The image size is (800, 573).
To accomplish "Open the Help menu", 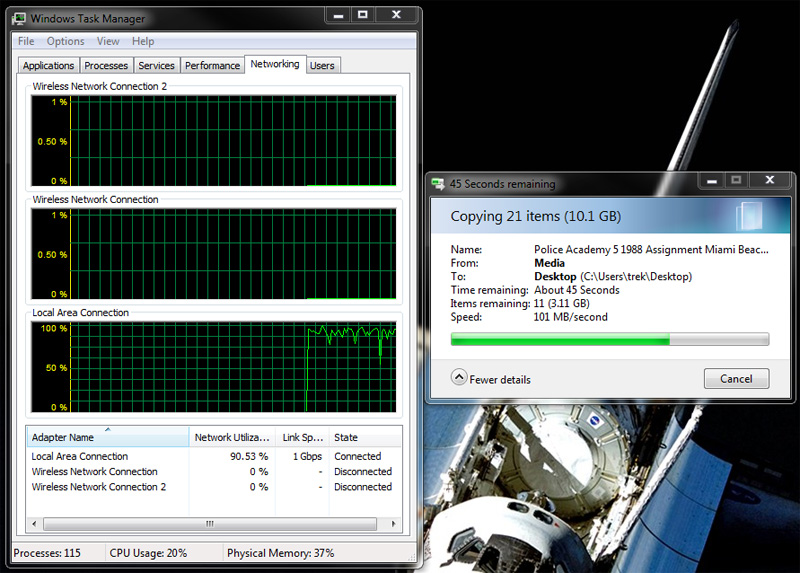I will [143, 41].
